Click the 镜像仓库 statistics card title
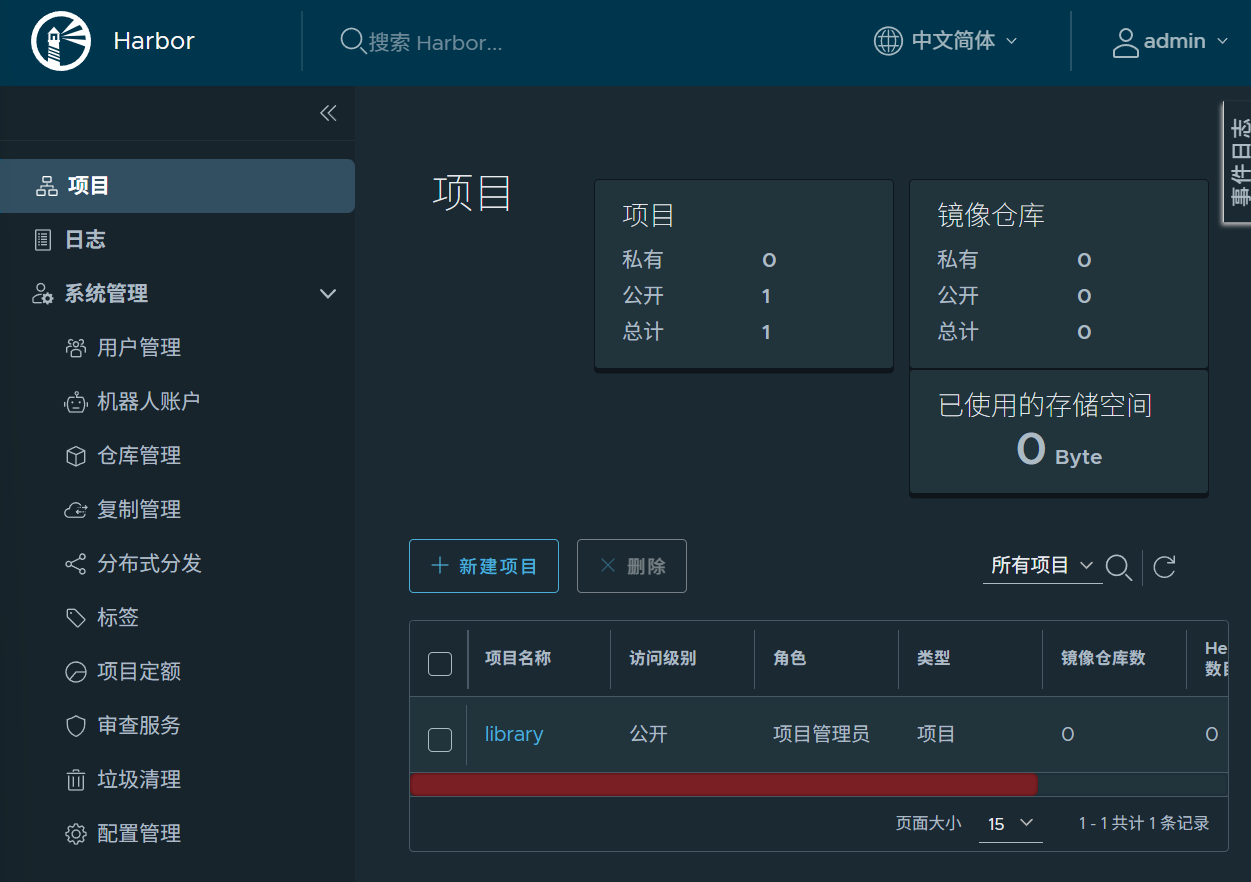 coord(991,215)
